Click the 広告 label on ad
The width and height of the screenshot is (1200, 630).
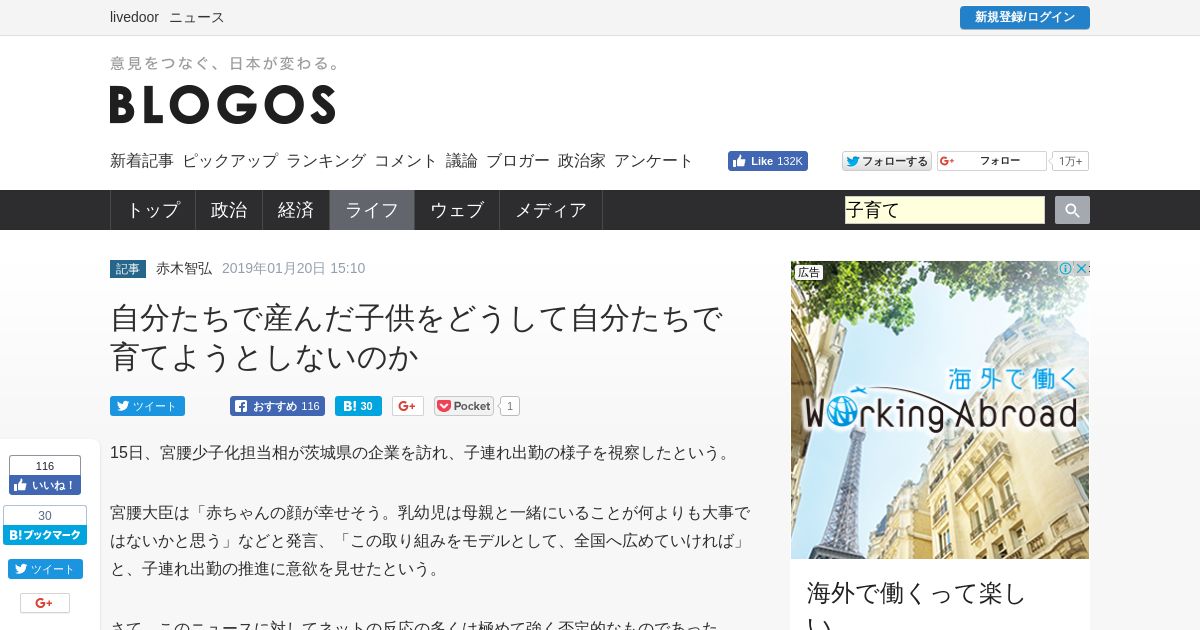[x=809, y=272]
